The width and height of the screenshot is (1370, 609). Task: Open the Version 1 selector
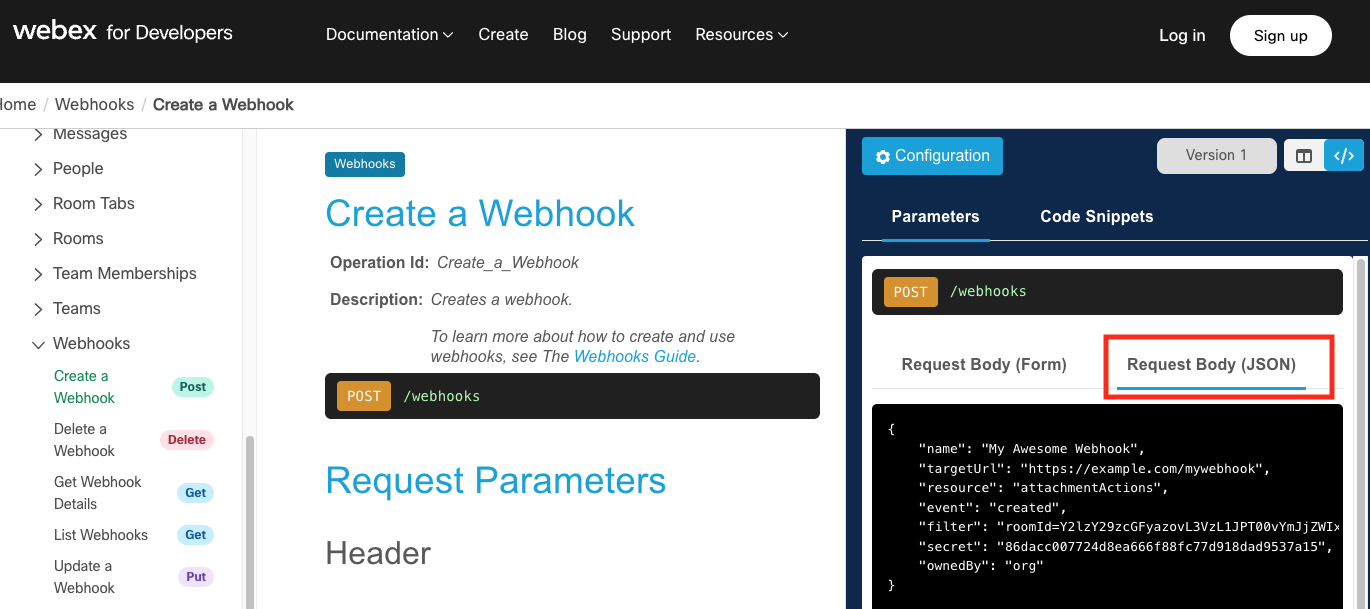tap(1216, 156)
